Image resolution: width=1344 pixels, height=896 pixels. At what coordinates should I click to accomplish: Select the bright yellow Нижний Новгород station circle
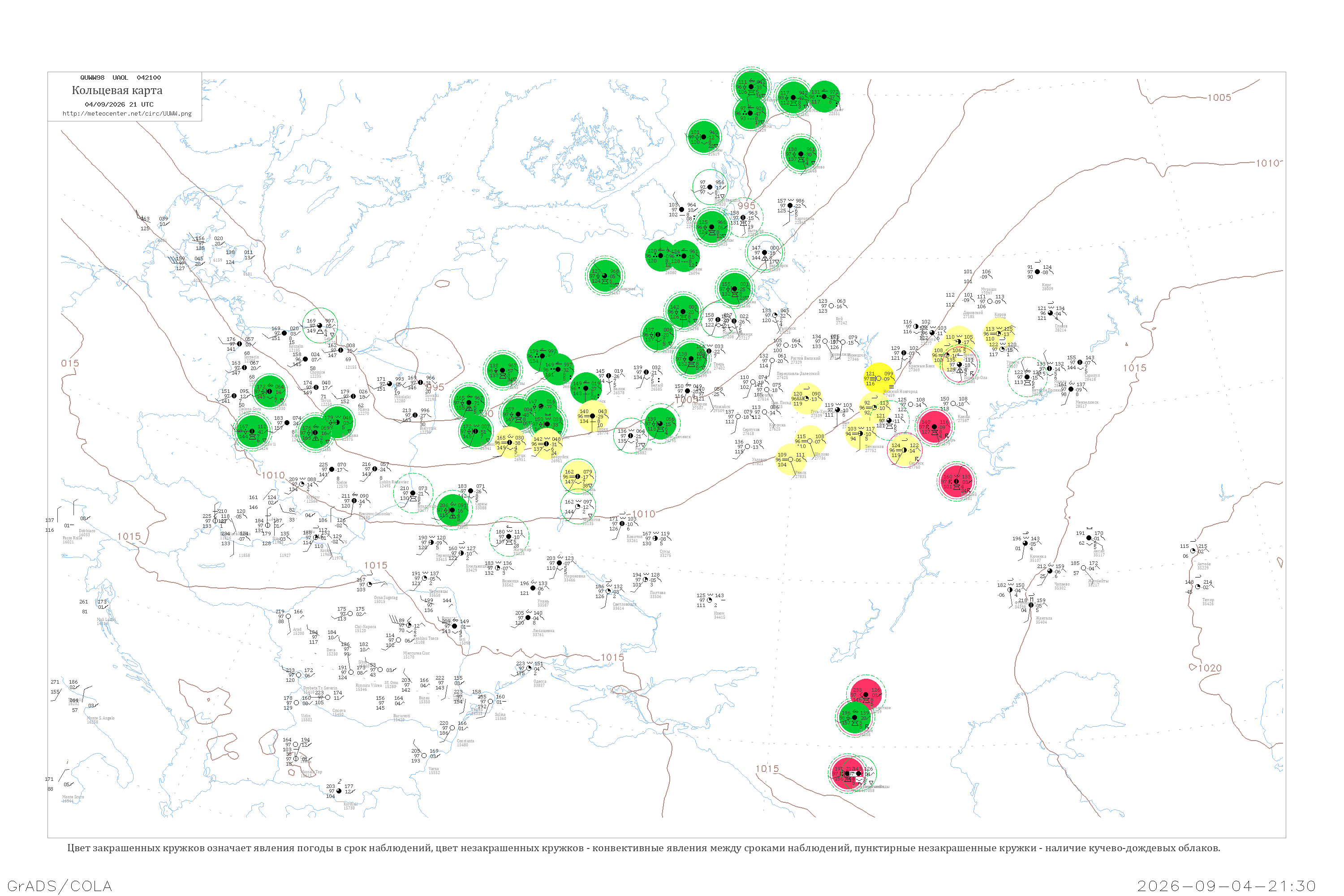tap(879, 378)
